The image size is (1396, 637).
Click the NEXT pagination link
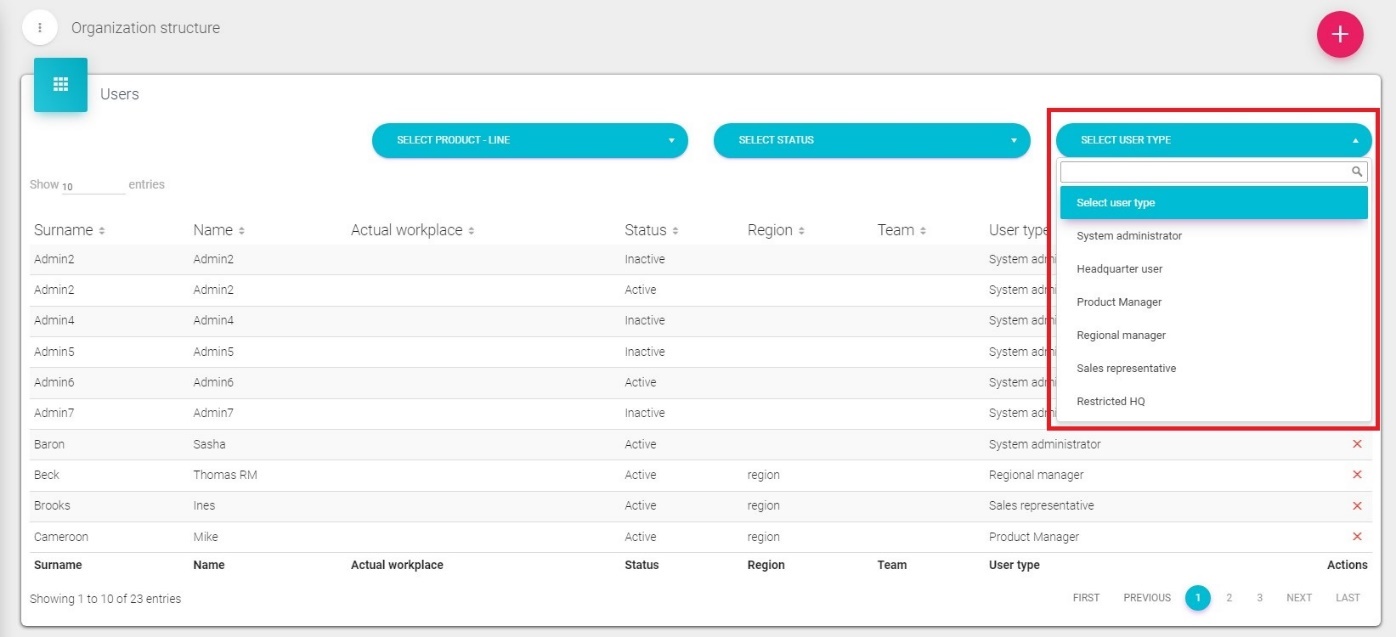(x=1298, y=598)
